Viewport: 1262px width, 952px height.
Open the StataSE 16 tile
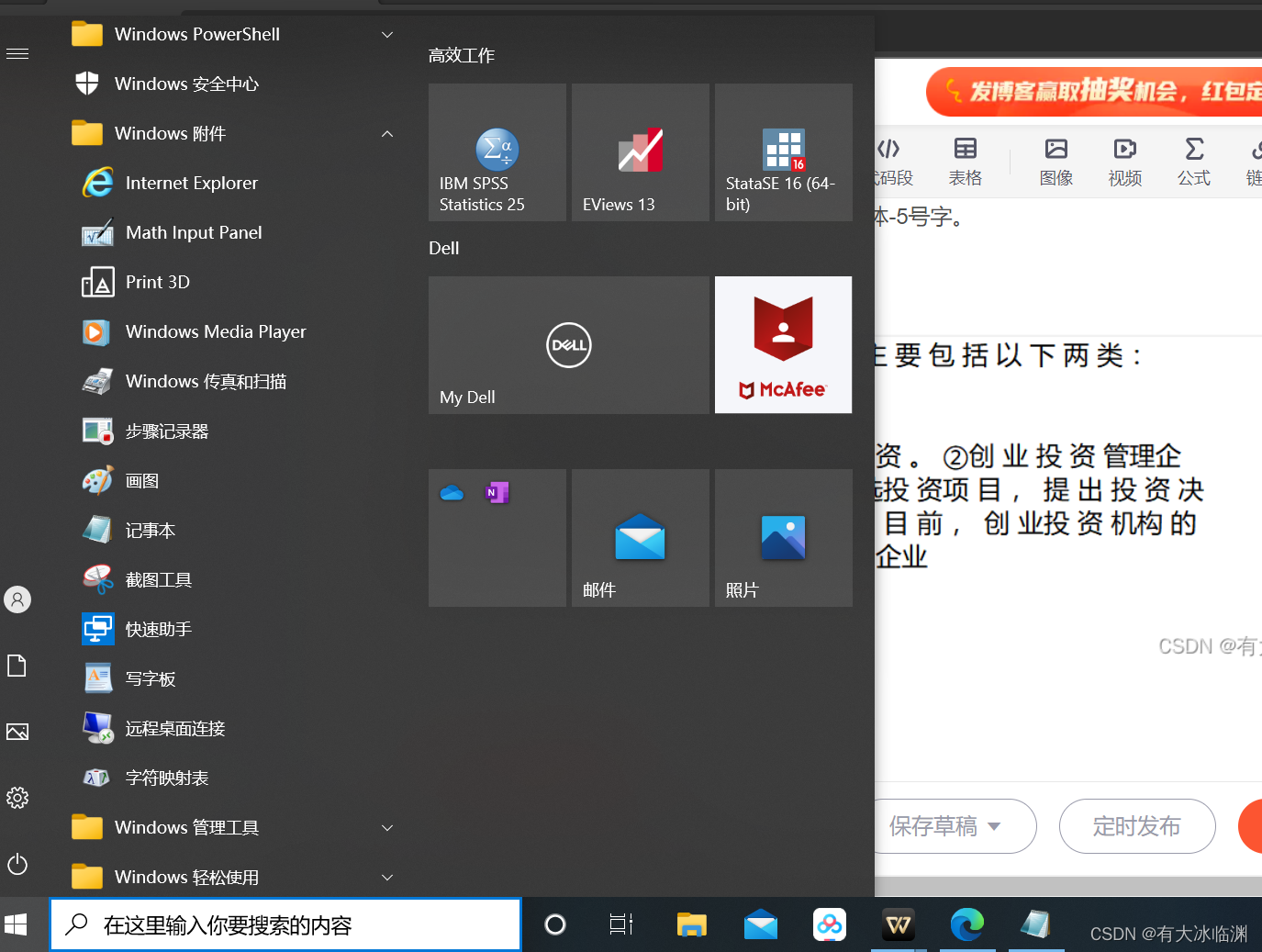(784, 152)
